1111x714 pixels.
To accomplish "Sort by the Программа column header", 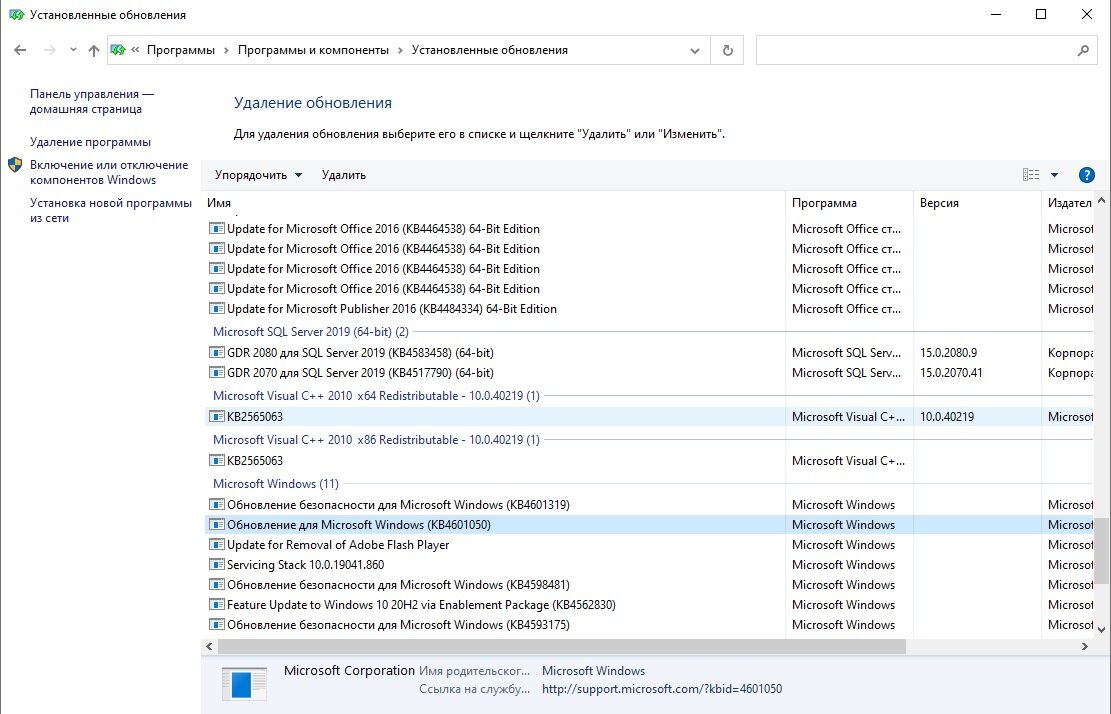I will pyautogui.click(x=850, y=203).
